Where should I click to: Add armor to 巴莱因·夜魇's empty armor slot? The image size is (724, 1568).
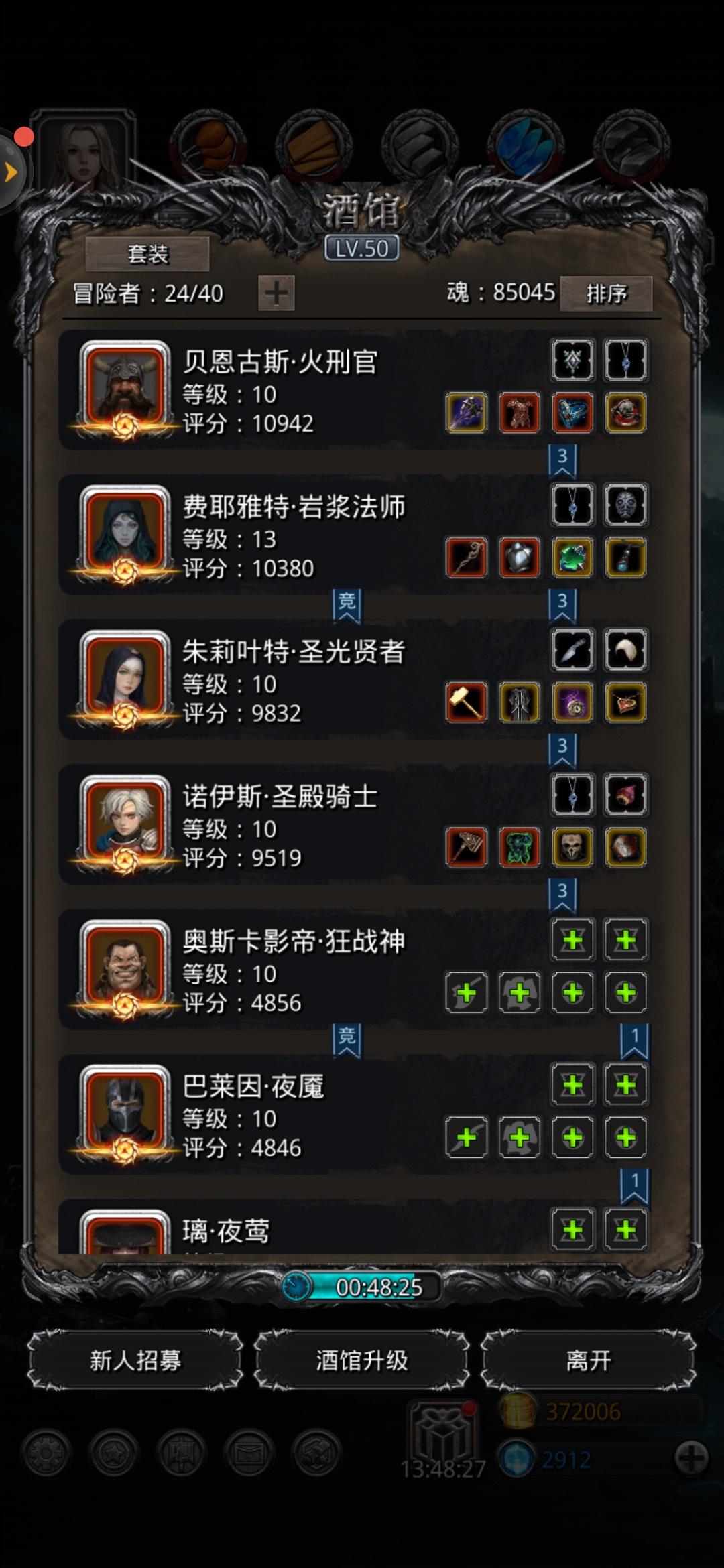coord(520,1137)
